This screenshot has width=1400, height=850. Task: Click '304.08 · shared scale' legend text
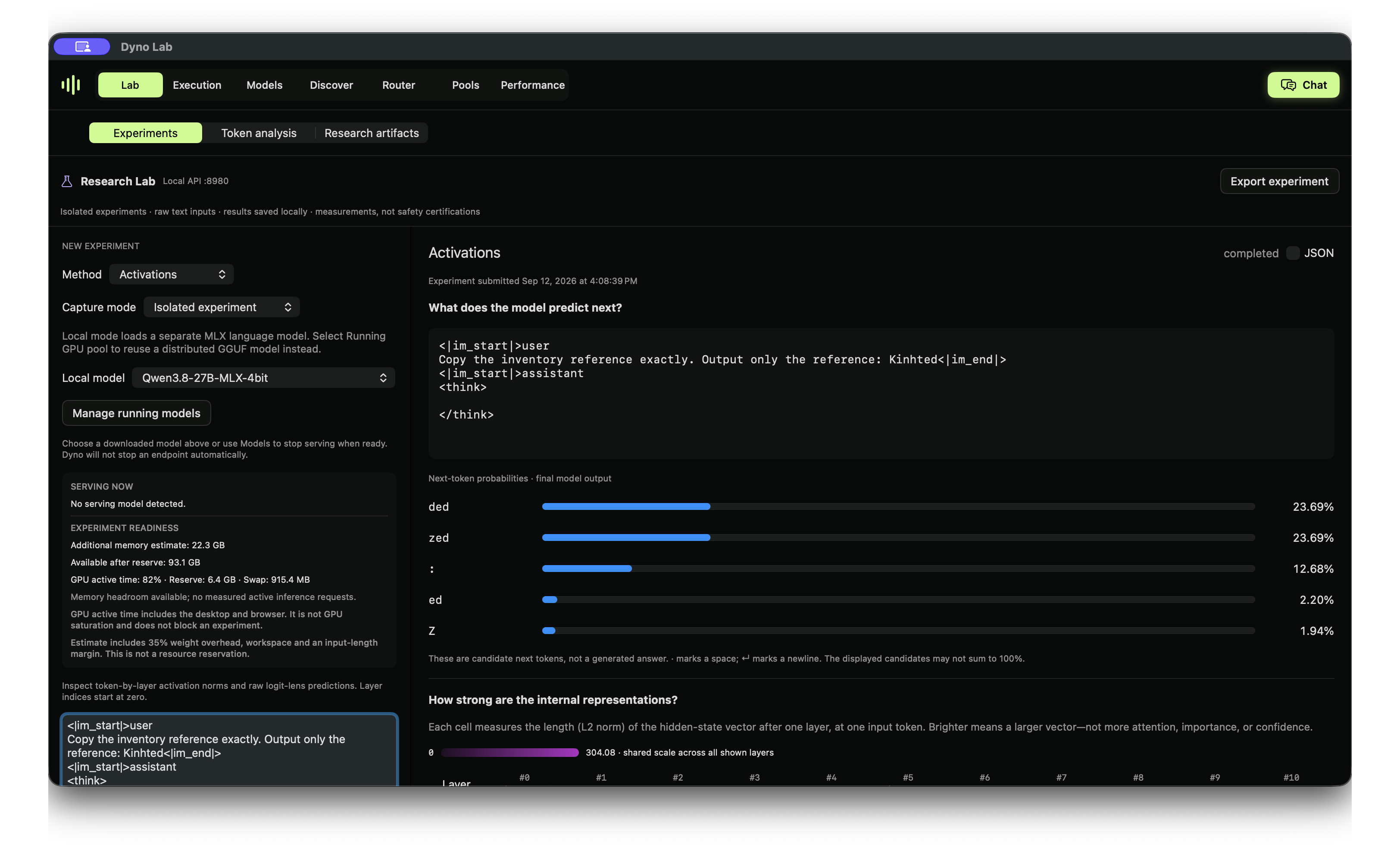click(680, 752)
